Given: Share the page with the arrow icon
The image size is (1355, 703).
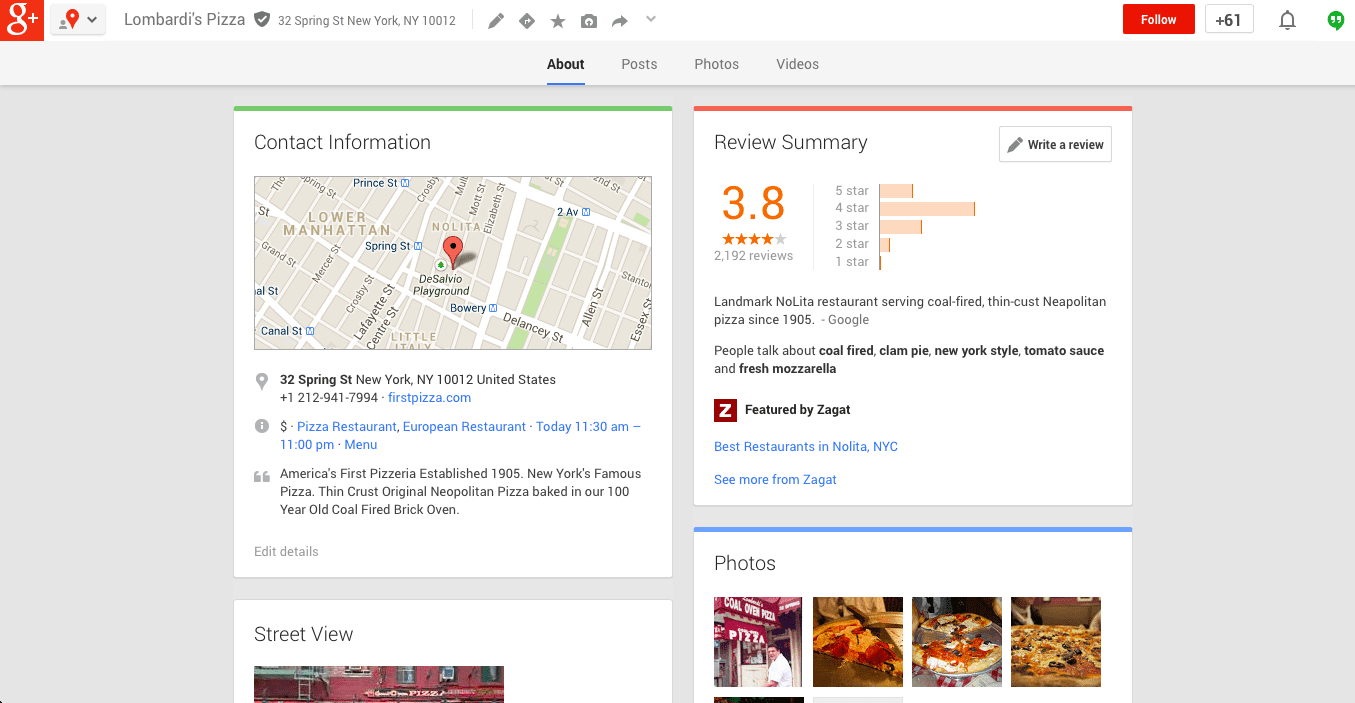Looking at the screenshot, I should (x=620, y=21).
